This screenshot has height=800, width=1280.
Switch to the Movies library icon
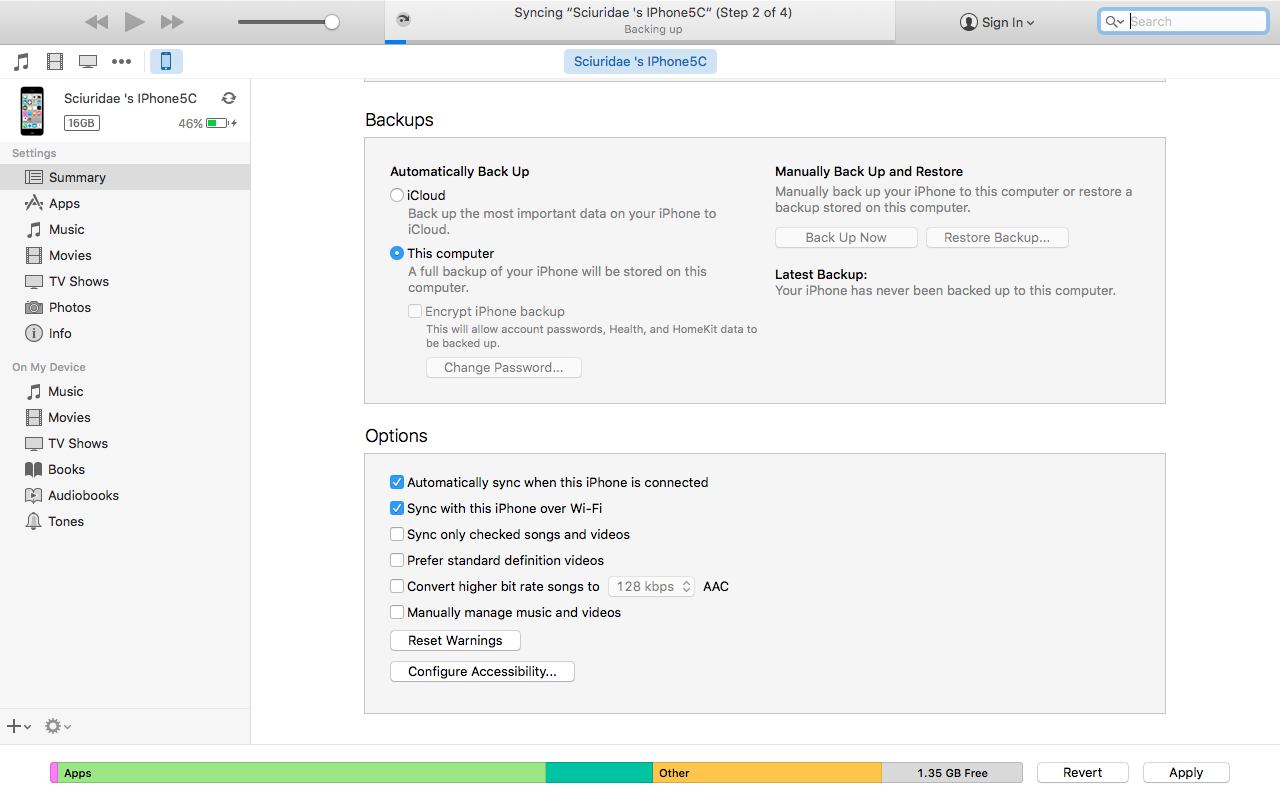click(55, 62)
